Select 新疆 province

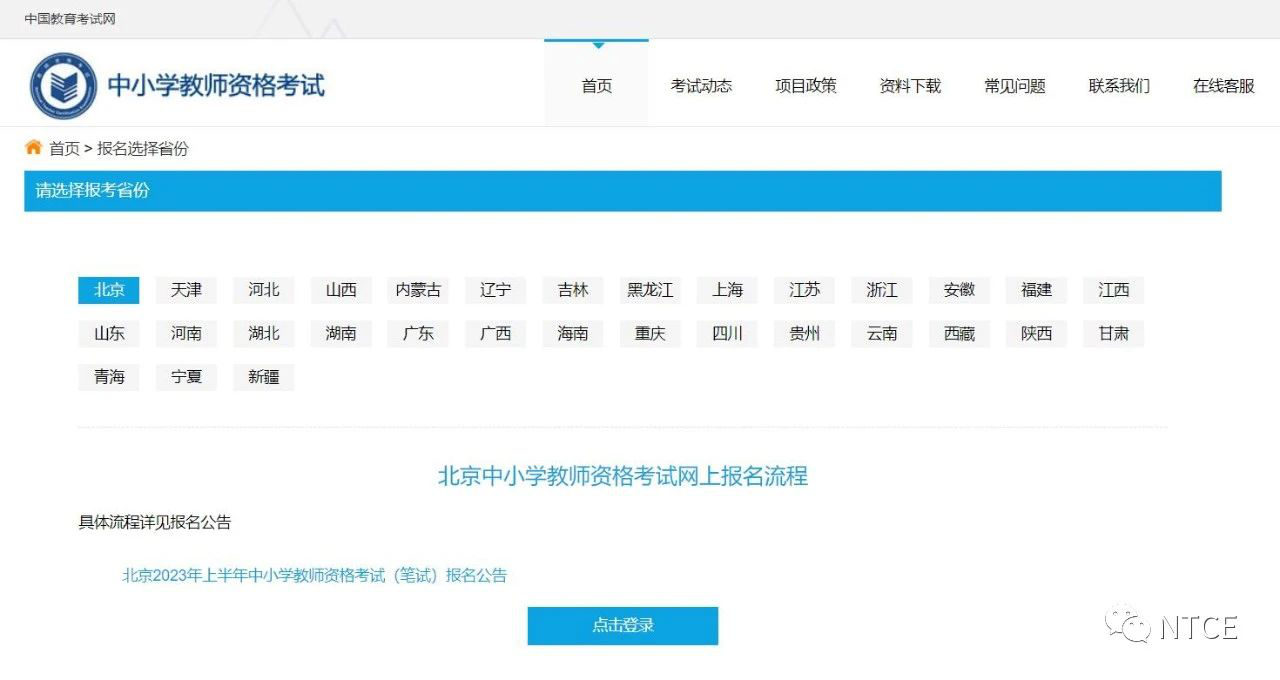[263, 376]
